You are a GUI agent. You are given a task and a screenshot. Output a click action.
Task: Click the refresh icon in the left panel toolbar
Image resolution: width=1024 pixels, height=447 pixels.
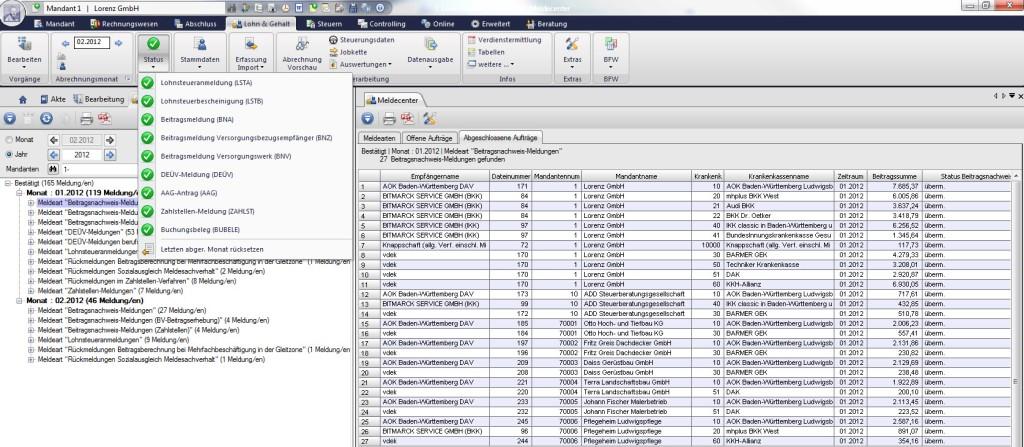click(47, 118)
